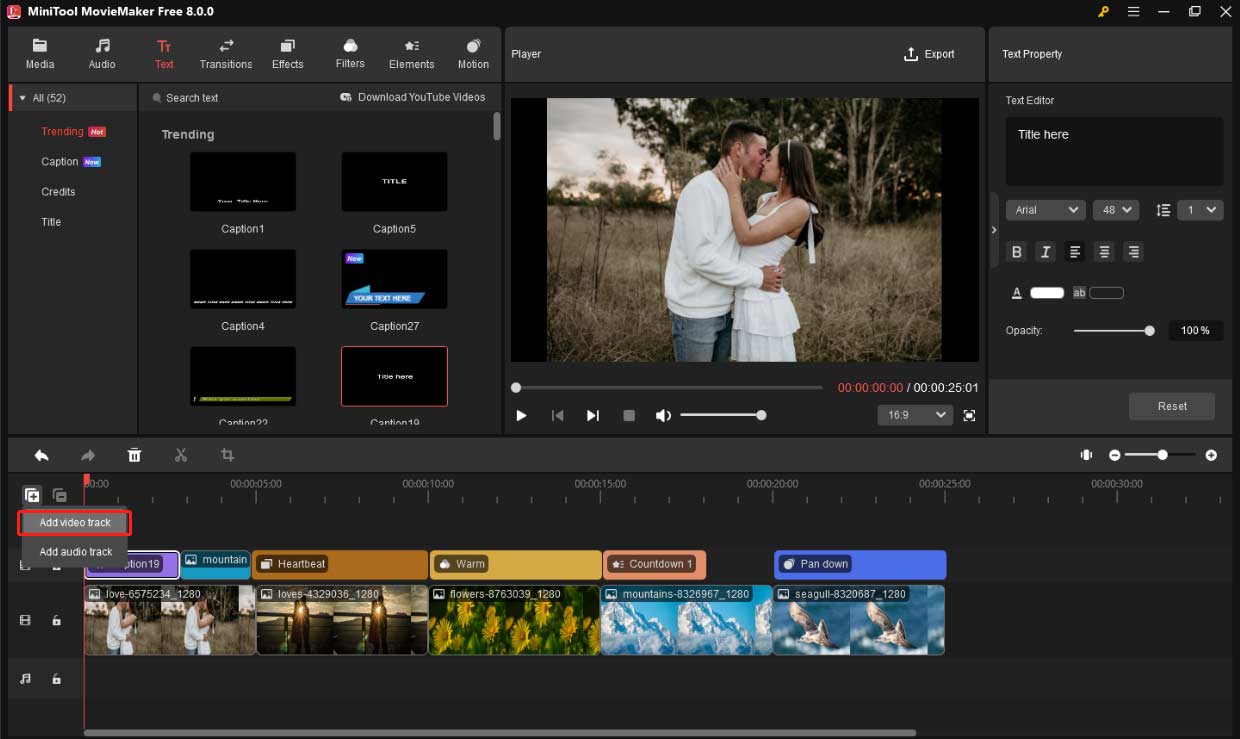Image resolution: width=1240 pixels, height=739 pixels.
Task: Mute the player volume speaker icon
Action: coord(663,415)
